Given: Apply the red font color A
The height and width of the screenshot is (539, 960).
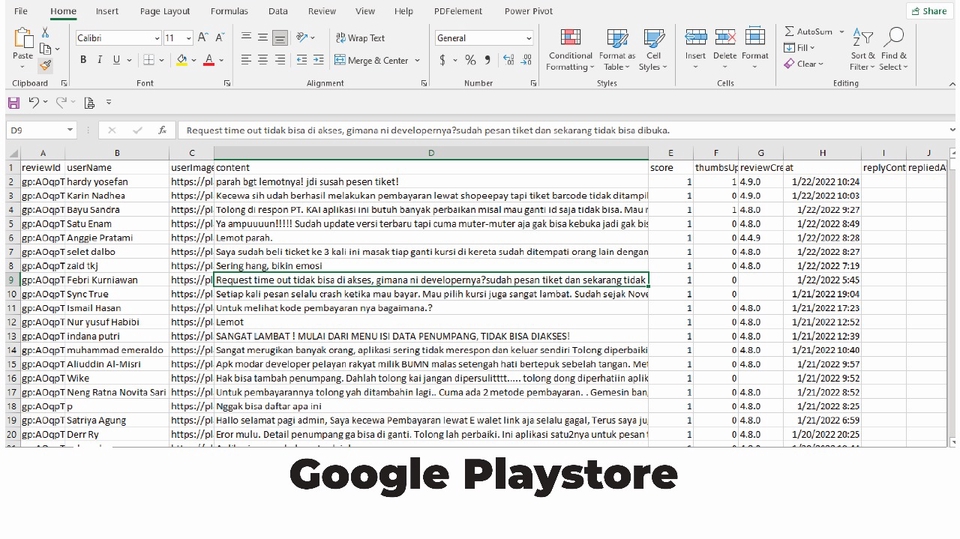Looking at the screenshot, I should click(x=209, y=60).
